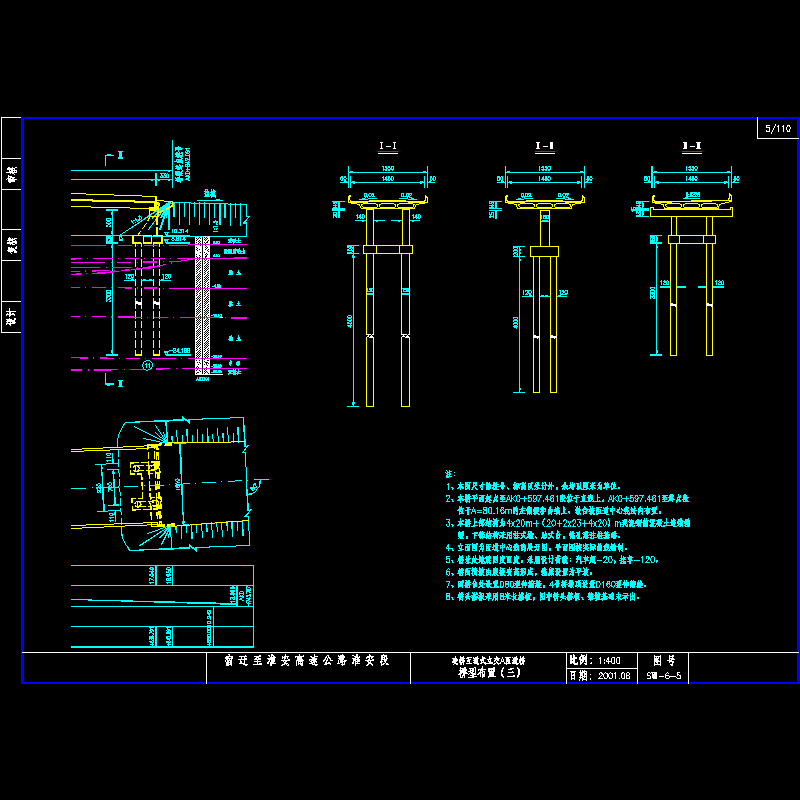Image resolution: width=800 pixels, height=800 pixels.
Task: Click the top signature cell in left margin
Action: pyautogui.click(x=12, y=171)
